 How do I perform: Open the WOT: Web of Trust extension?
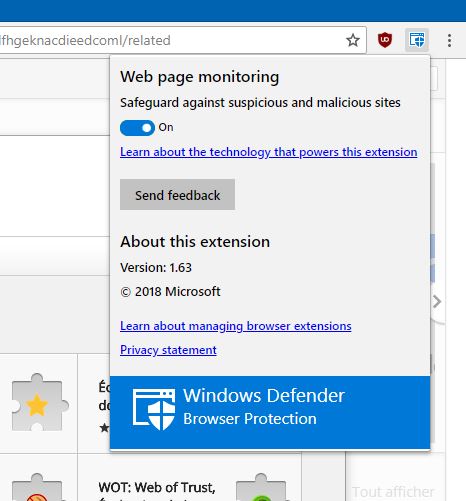click(157, 487)
